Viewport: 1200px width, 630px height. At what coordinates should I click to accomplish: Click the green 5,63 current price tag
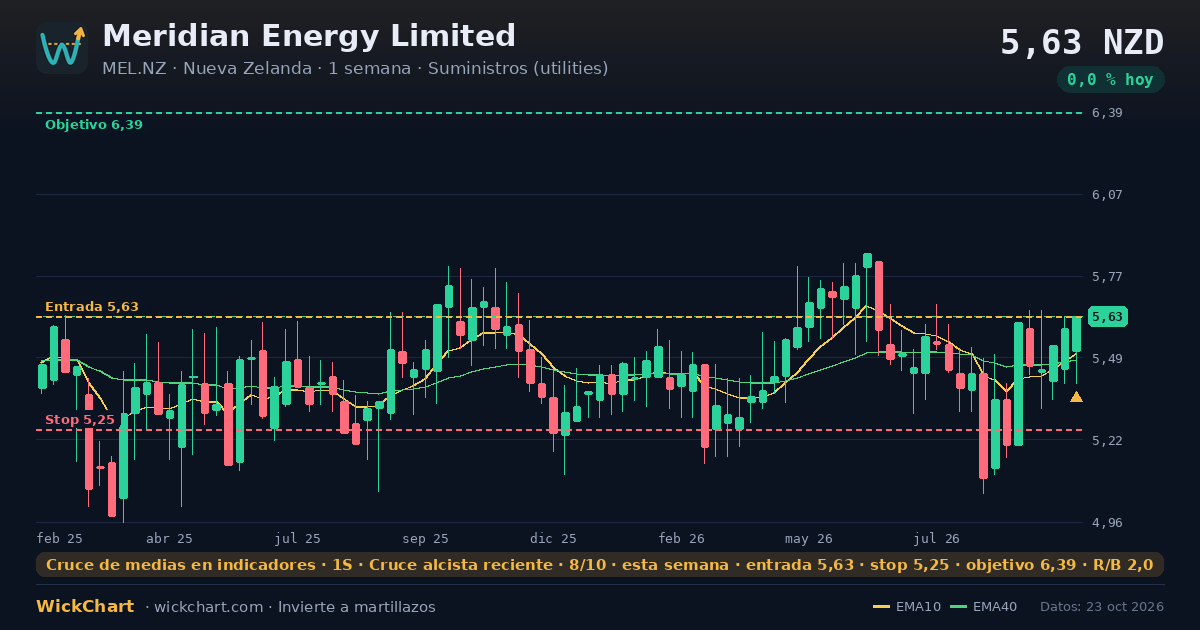(1107, 317)
